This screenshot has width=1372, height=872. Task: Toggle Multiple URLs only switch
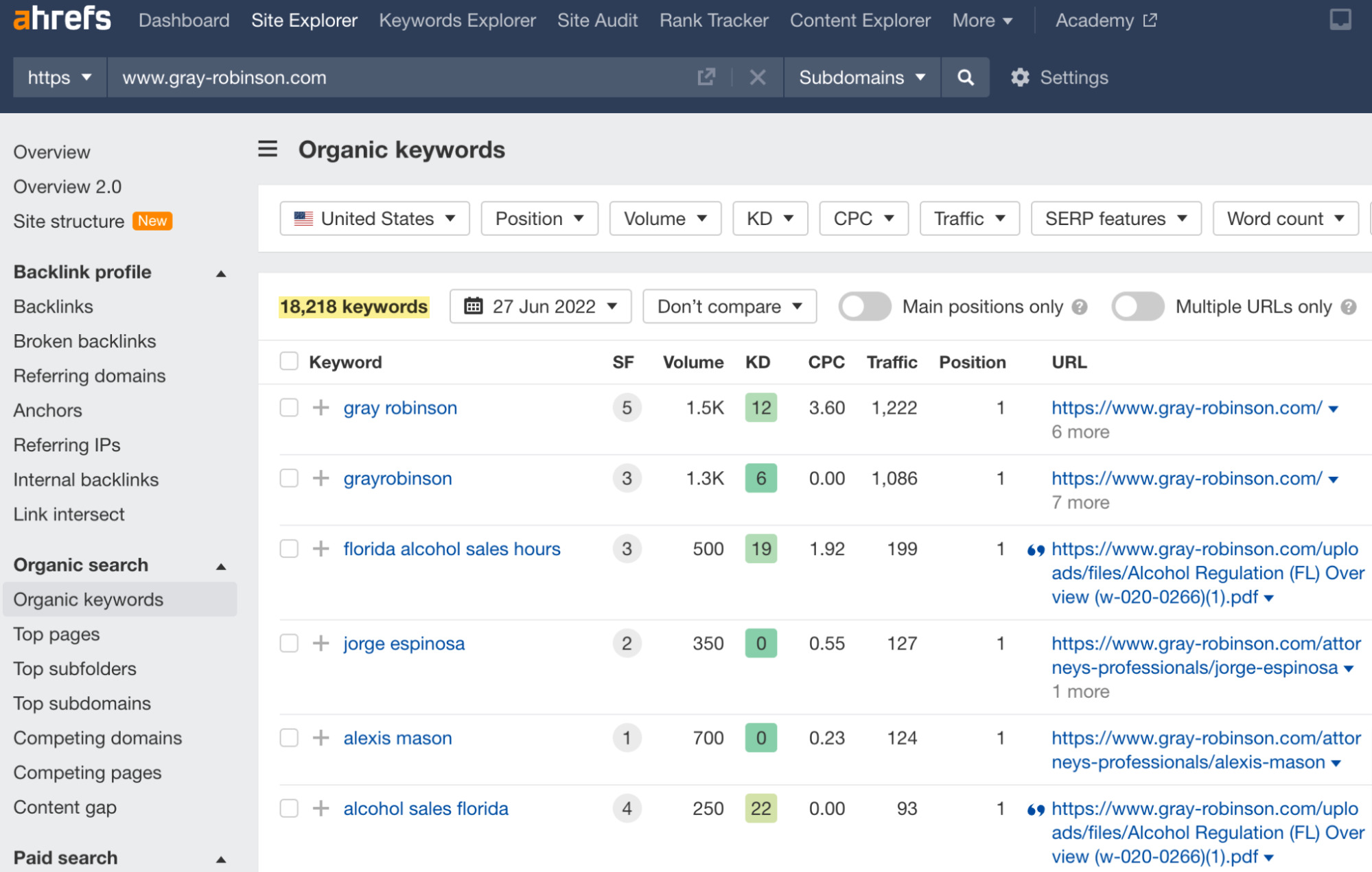[1139, 306]
